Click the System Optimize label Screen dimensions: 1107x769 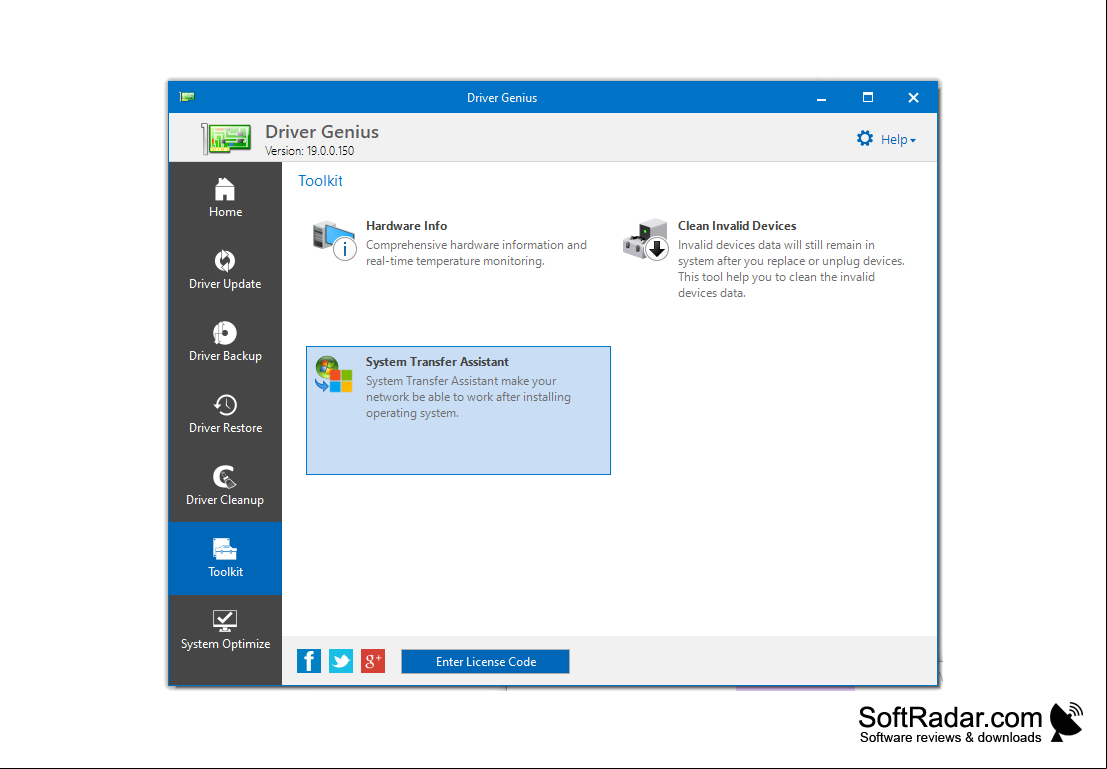pos(225,644)
